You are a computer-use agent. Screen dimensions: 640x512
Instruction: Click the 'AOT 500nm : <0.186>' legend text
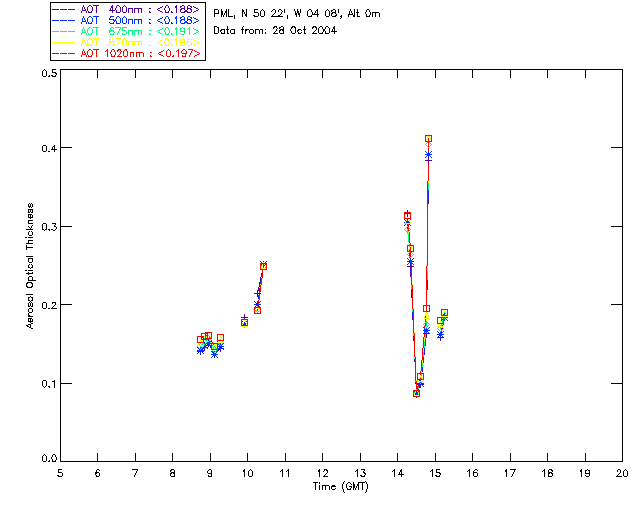coord(140,20)
